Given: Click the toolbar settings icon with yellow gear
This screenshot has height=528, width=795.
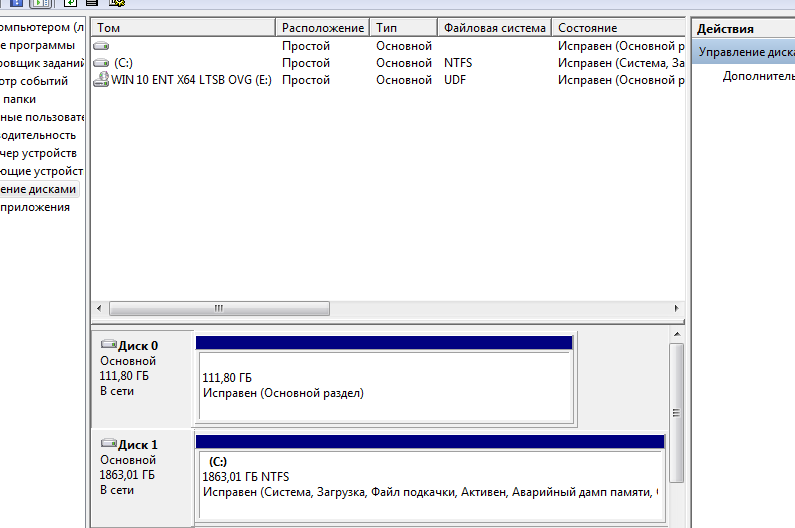Looking at the screenshot, I should [117, 3].
